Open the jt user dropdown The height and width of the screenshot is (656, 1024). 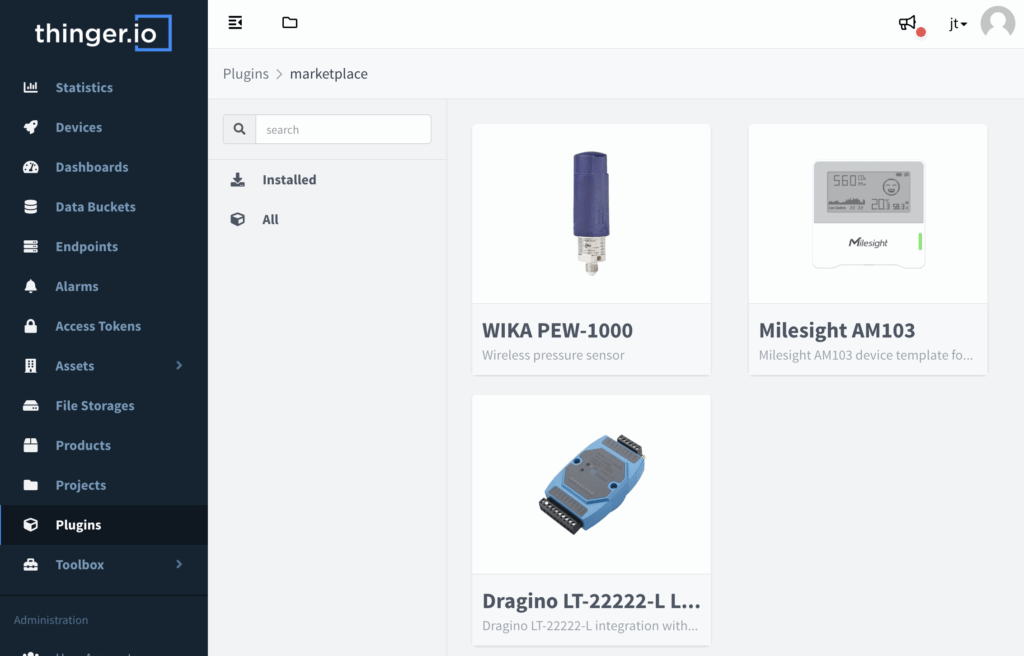coord(958,24)
